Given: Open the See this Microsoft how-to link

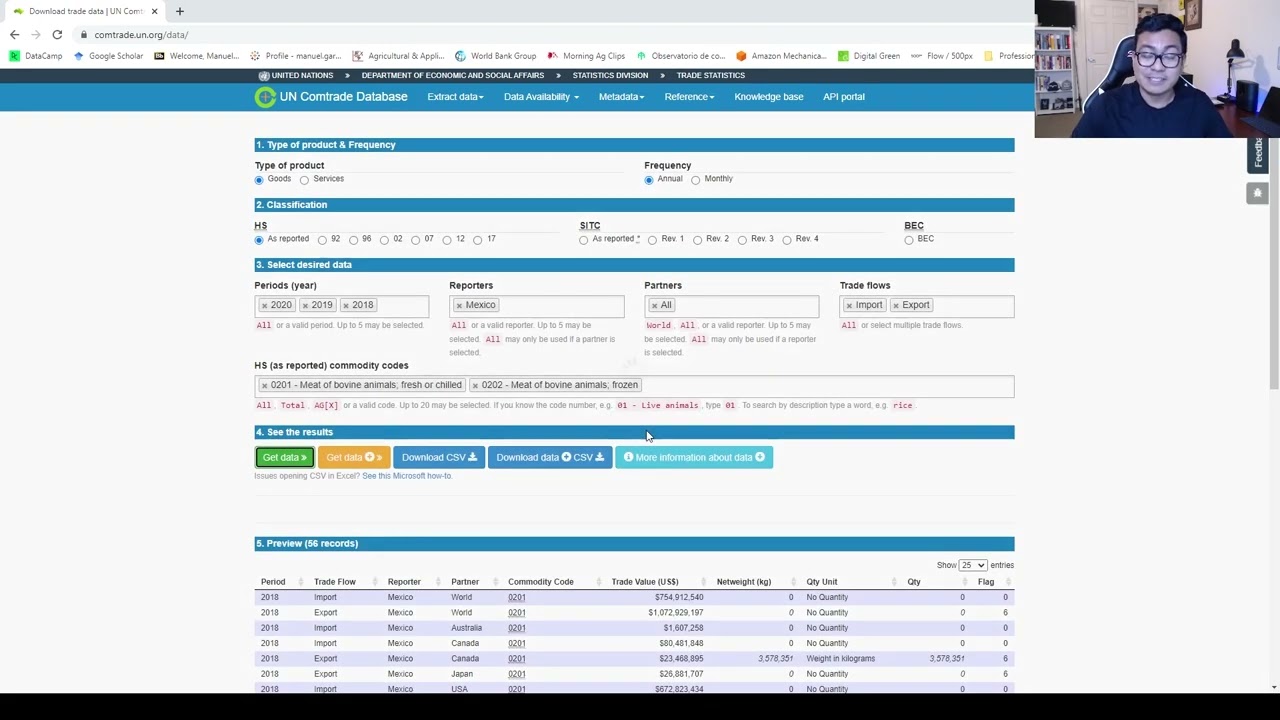Looking at the screenshot, I should pos(407,476).
